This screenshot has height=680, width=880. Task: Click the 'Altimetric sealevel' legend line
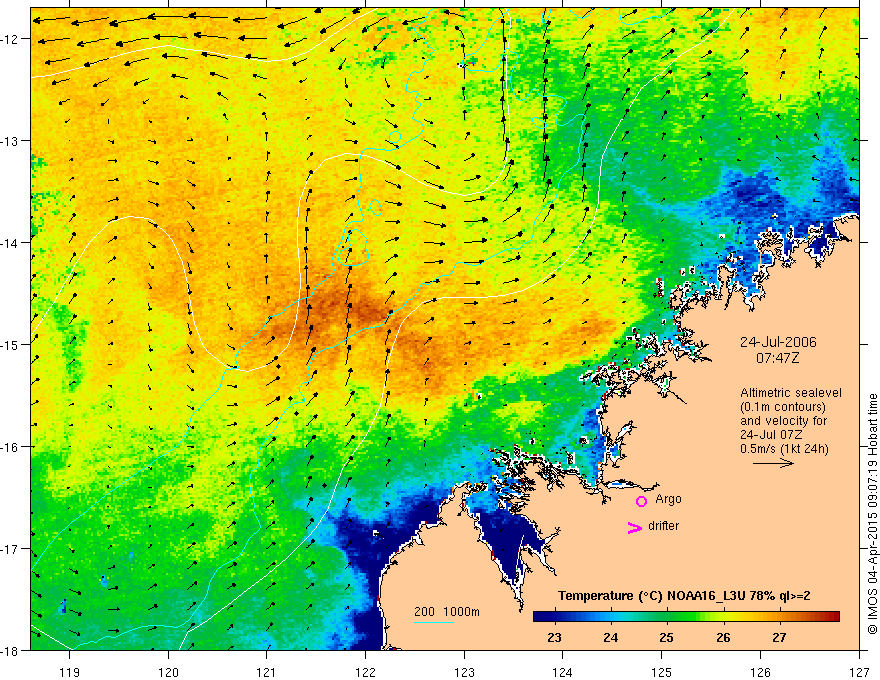pyautogui.click(x=791, y=393)
